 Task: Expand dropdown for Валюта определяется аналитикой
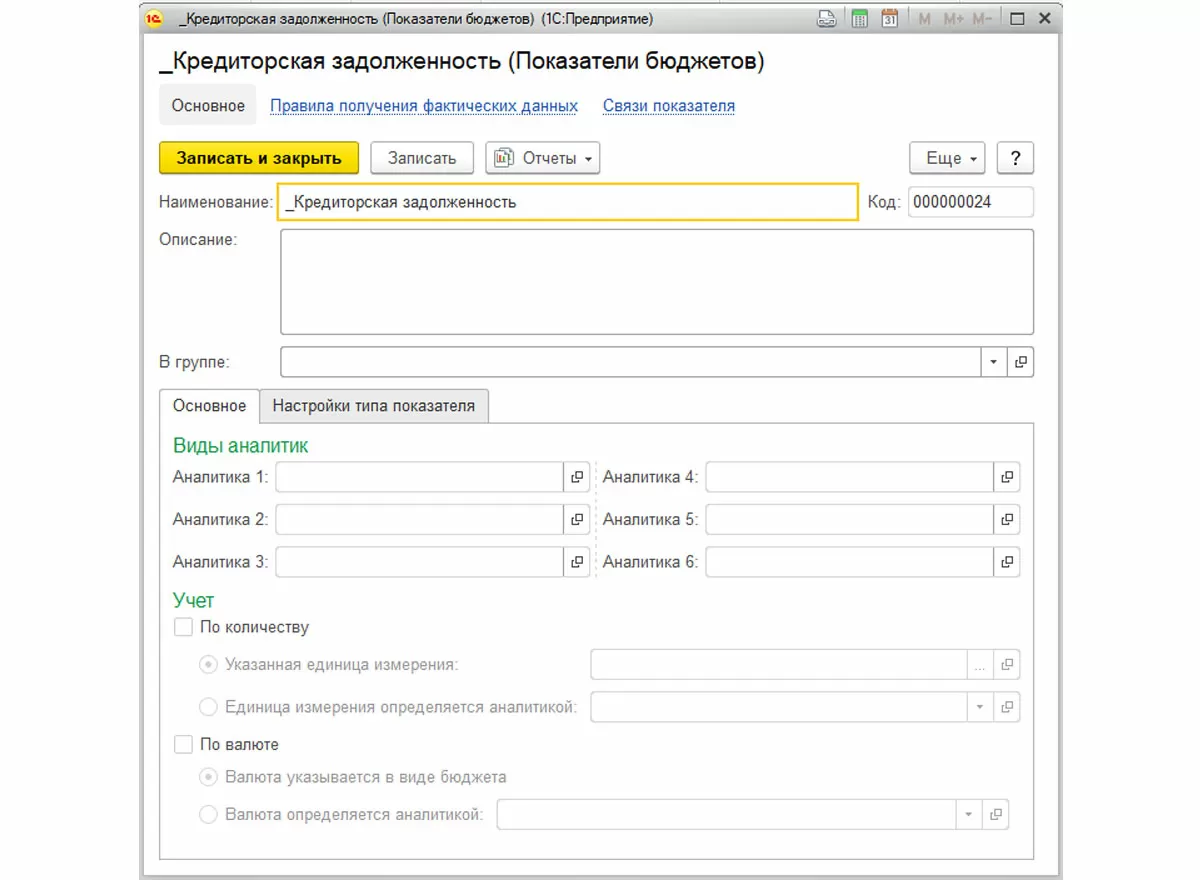pos(968,815)
